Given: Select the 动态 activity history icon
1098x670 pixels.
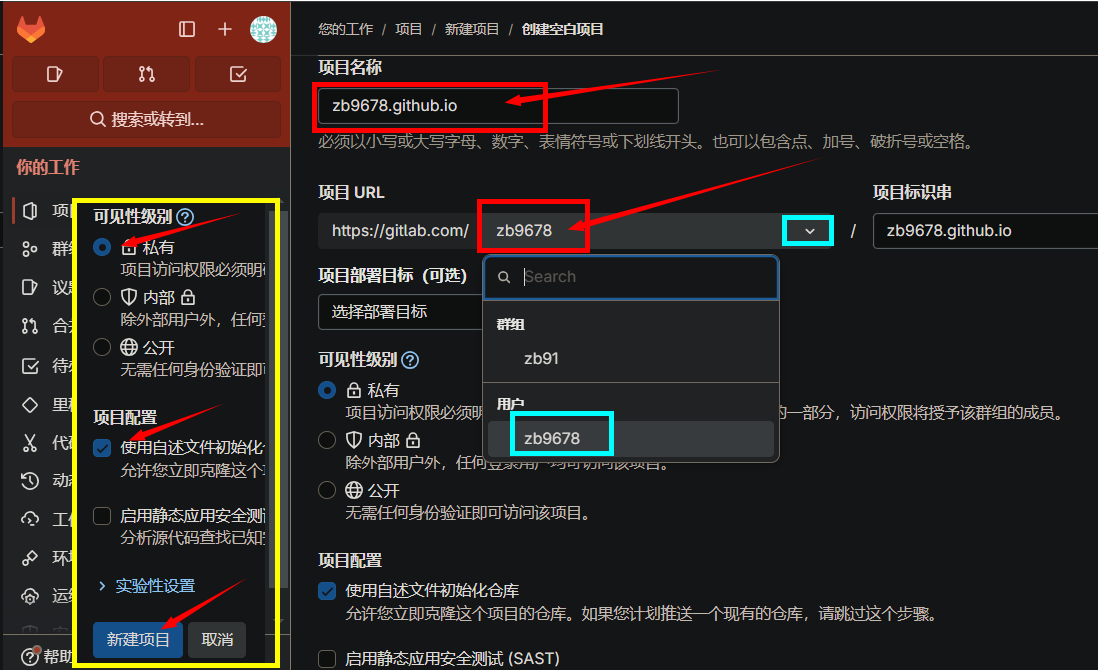Looking at the screenshot, I should click(x=30, y=480).
